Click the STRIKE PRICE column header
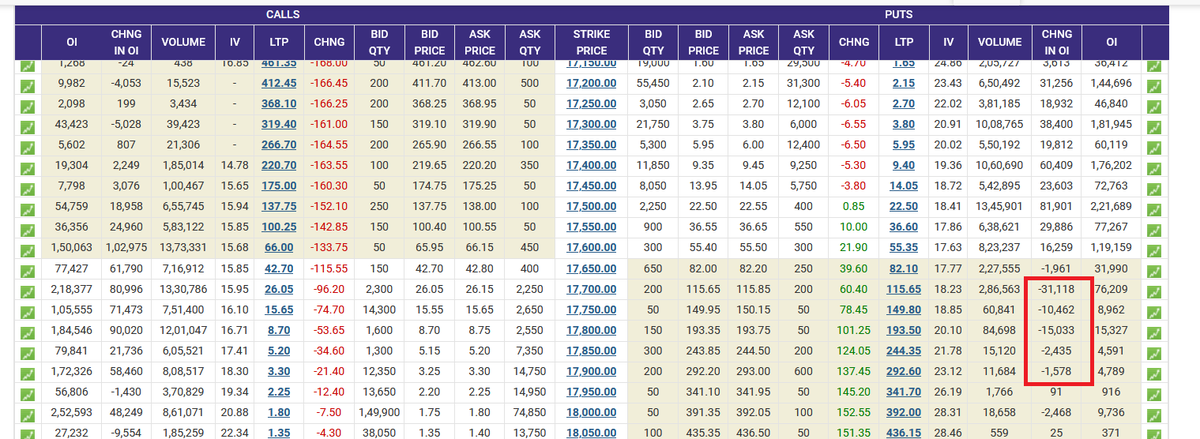Viewport: 1200px width, 439px height. coord(590,41)
